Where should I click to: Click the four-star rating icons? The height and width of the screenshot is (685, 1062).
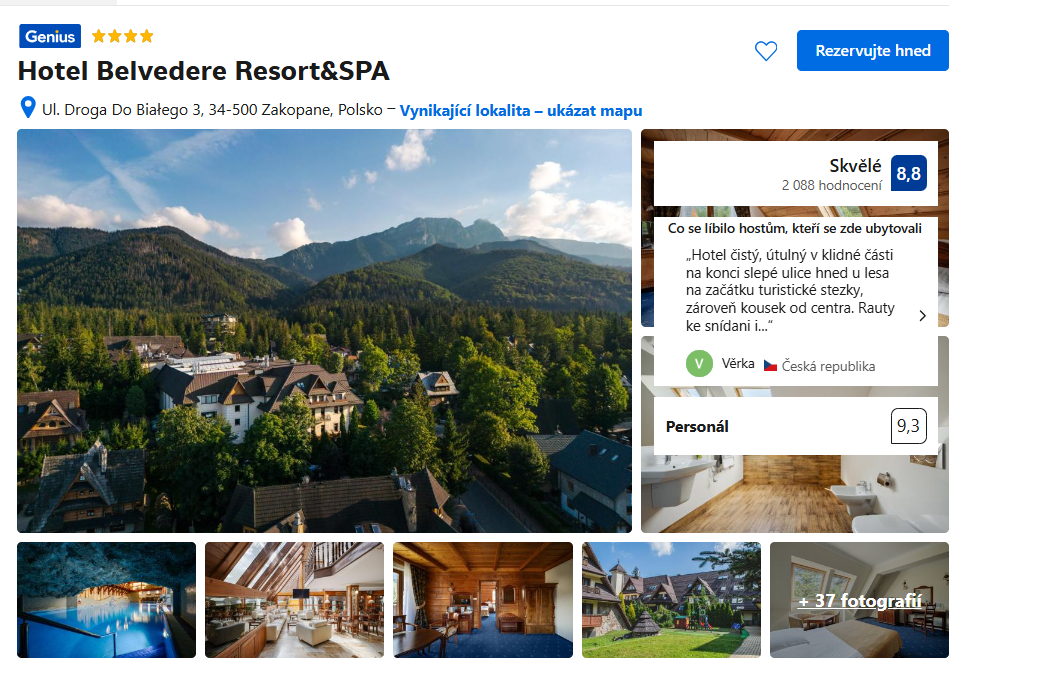tap(123, 36)
